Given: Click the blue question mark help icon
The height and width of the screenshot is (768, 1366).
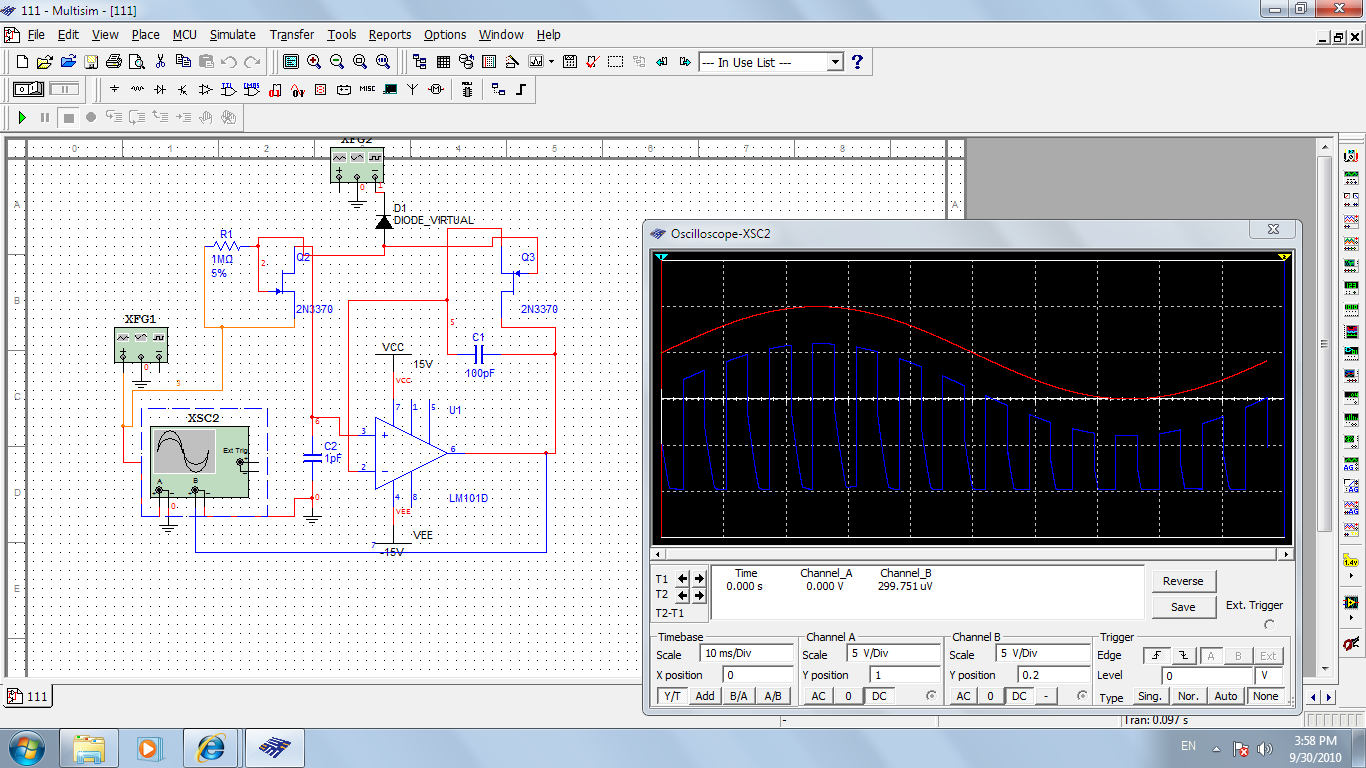Looking at the screenshot, I should coord(857,61).
